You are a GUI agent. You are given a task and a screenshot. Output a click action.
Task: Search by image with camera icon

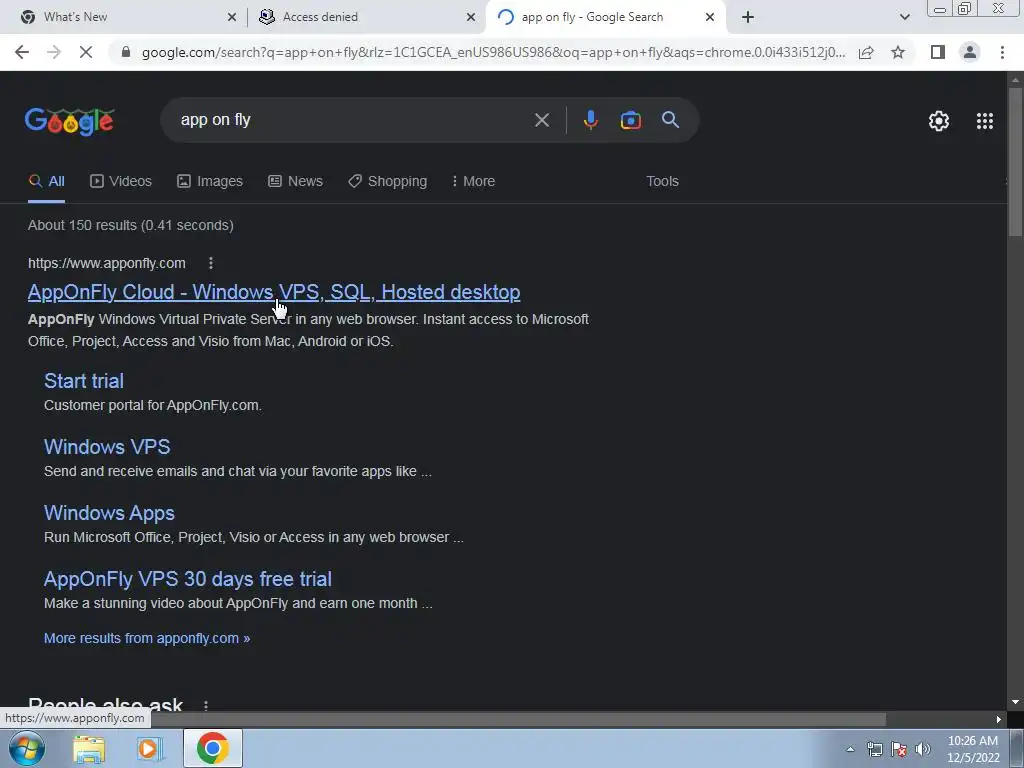(630, 120)
